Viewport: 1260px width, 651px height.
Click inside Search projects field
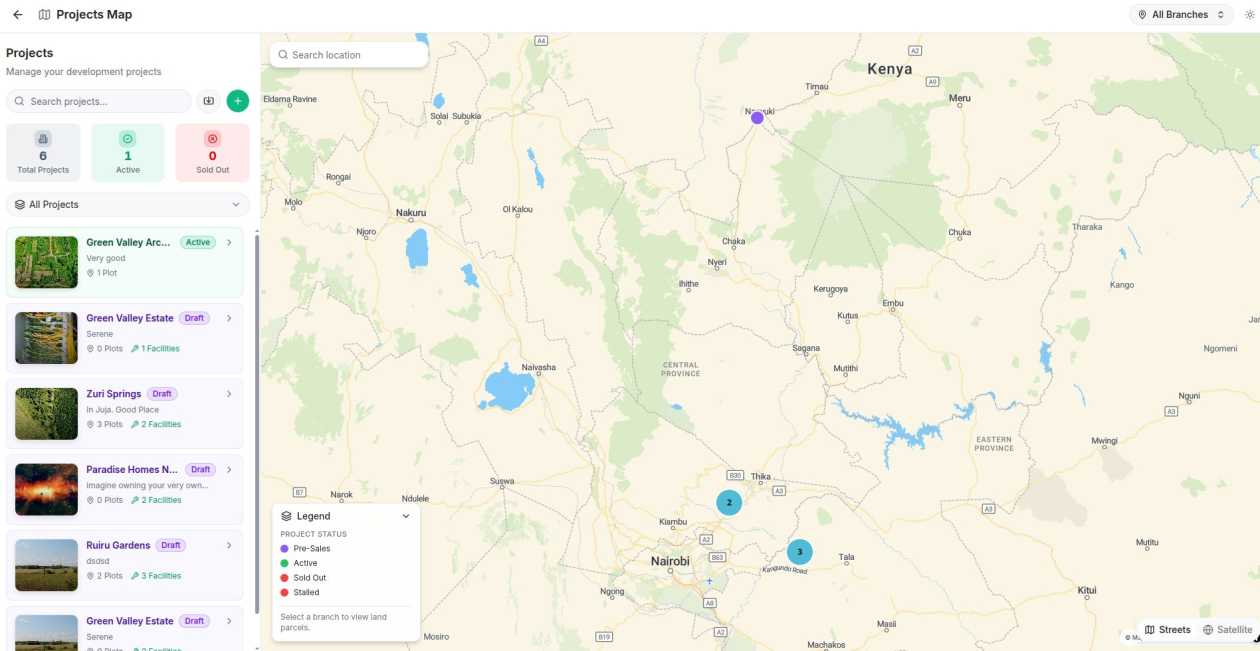pos(99,101)
